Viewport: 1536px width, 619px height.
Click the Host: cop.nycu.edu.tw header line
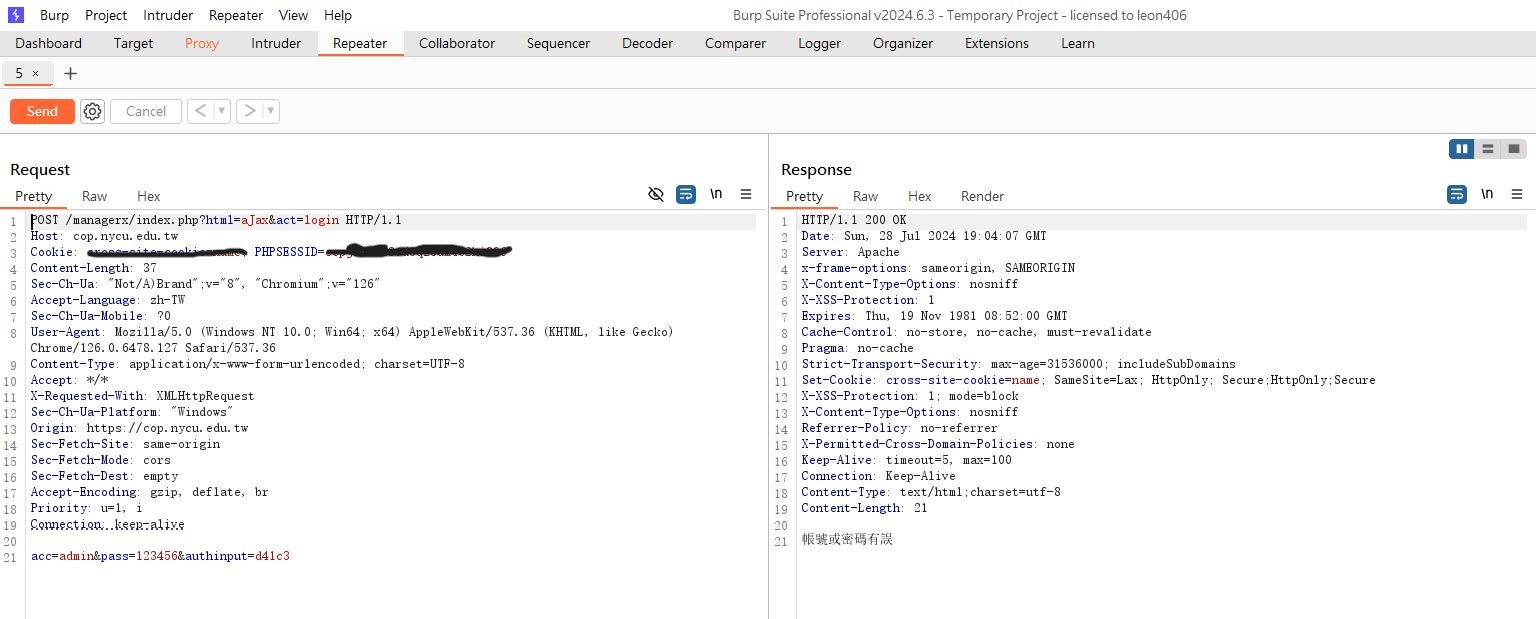pyautogui.click(x=104, y=236)
